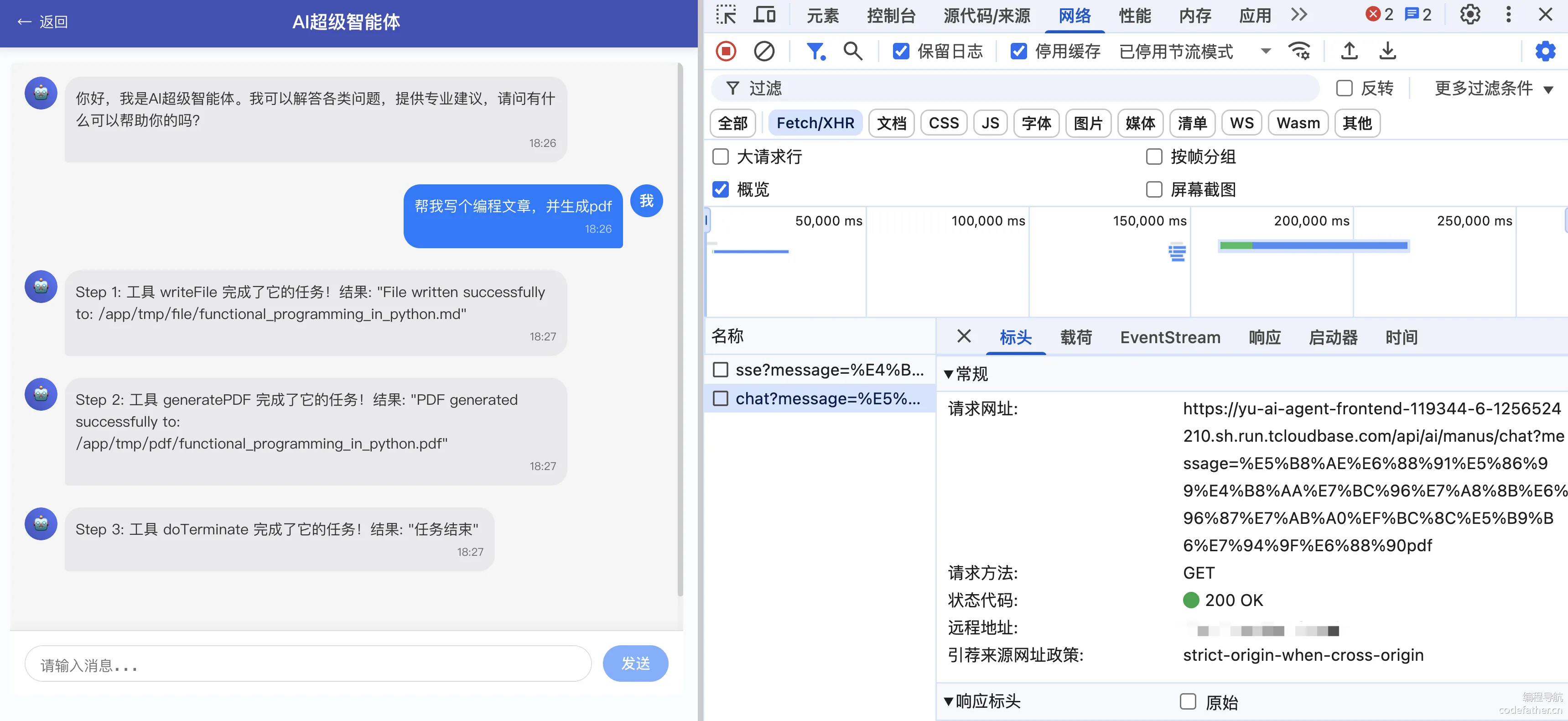The width and height of the screenshot is (1568, 721).
Task: Click the user avatar labeled 我
Action: pyautogui.click(x=646, y=201)
